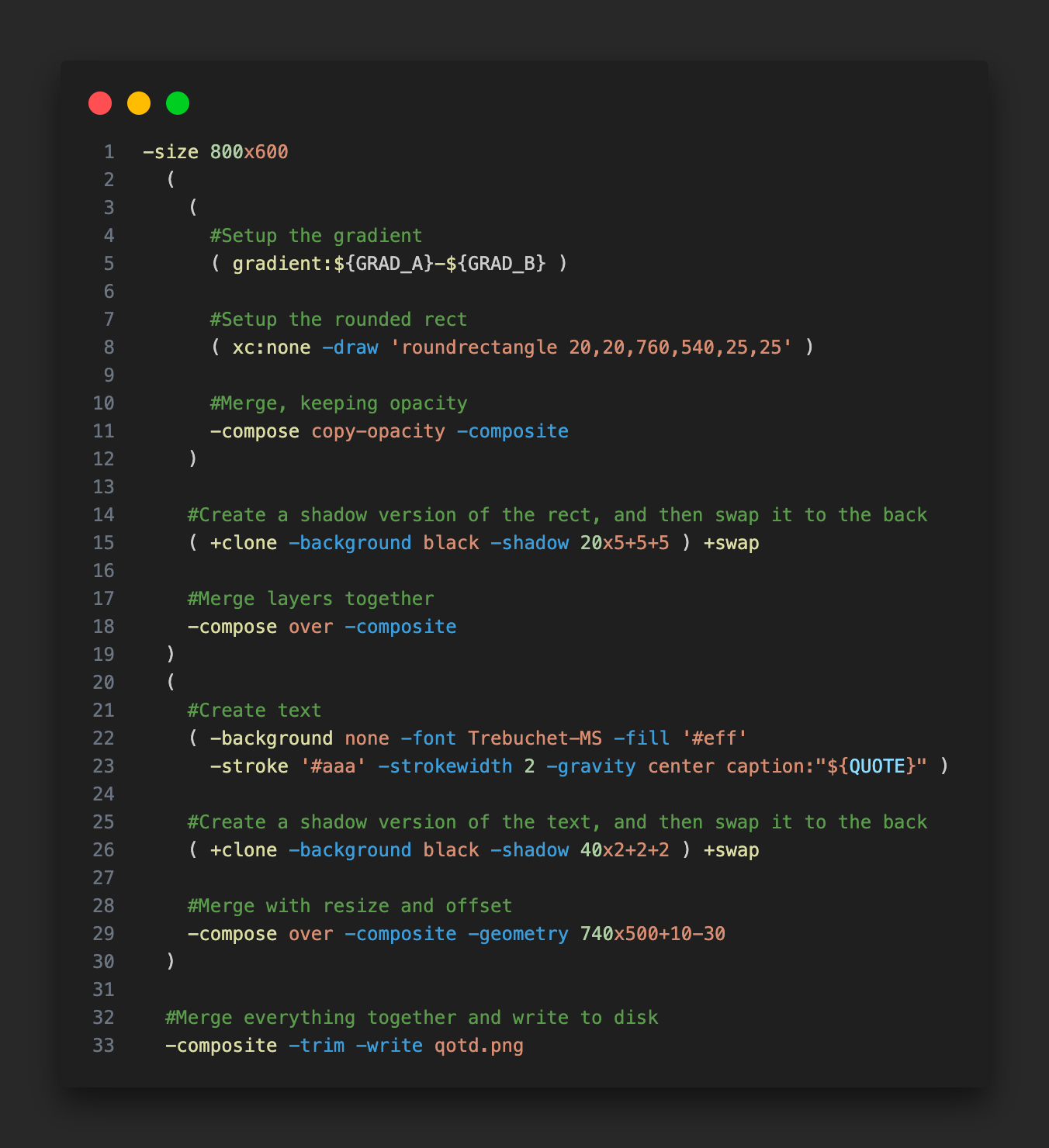Viewport: 1049px width, 1148px height.
Task: Click '-composite' on line 11
Action: [512, 431]
